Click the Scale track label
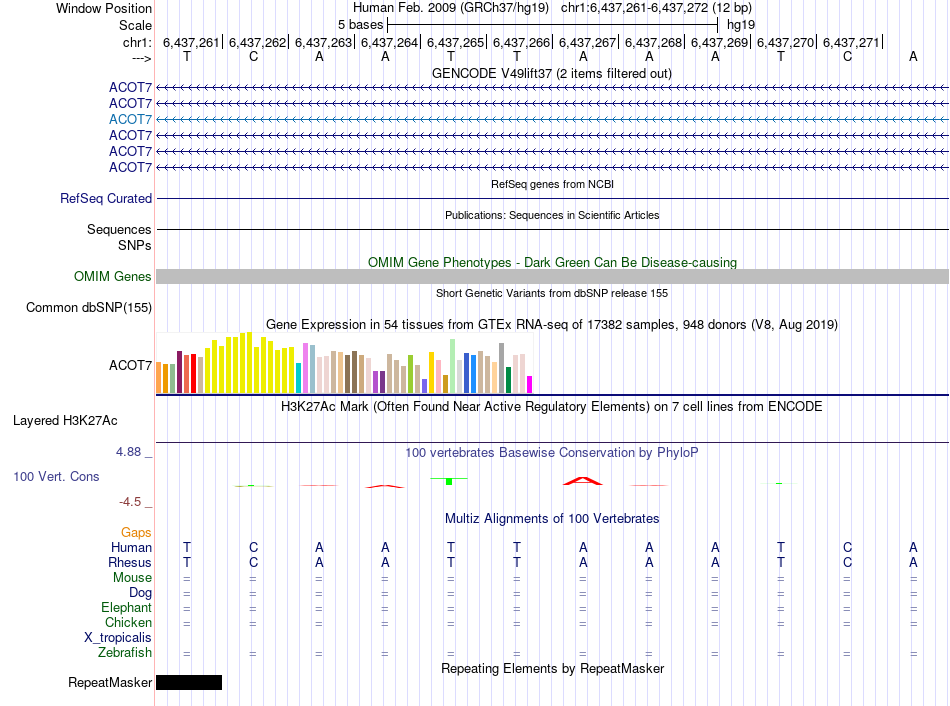 [135, 25]
